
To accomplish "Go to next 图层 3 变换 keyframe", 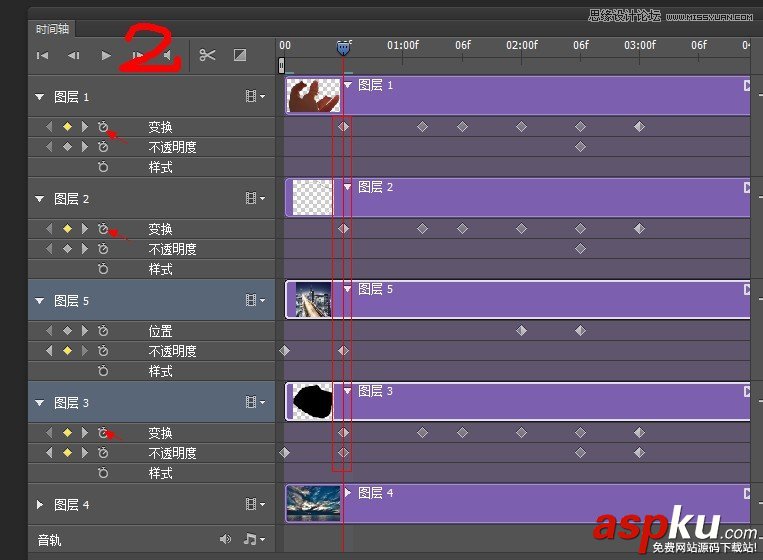I will coord(85,433).
